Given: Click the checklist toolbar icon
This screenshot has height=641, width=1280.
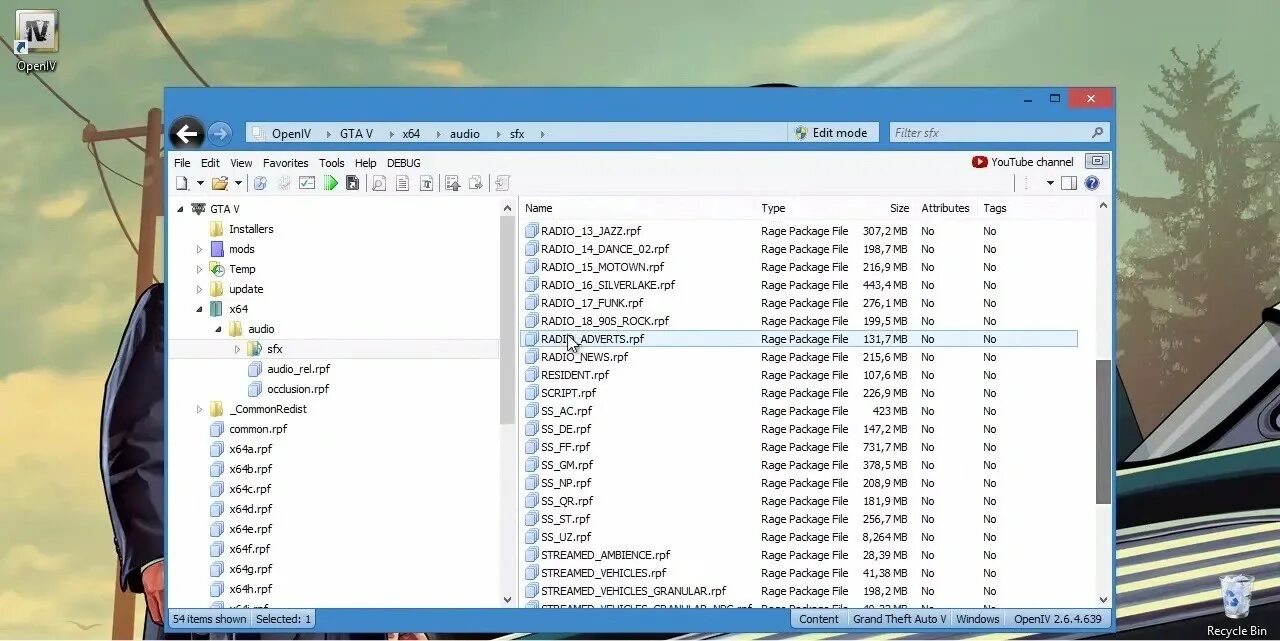Looking at the screenshot, I should 307,183.
